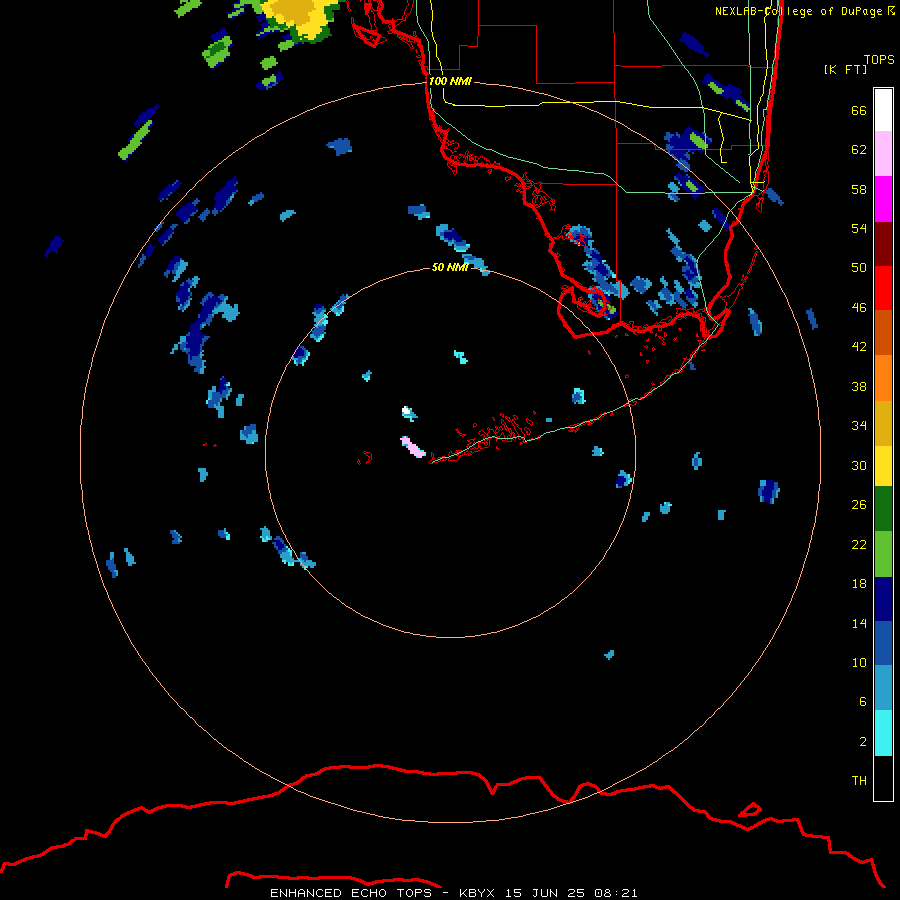The height and width of the screenshot is (900, 900).
Task: Select the bright red legend swatch
Action: [x=883, y=288]
